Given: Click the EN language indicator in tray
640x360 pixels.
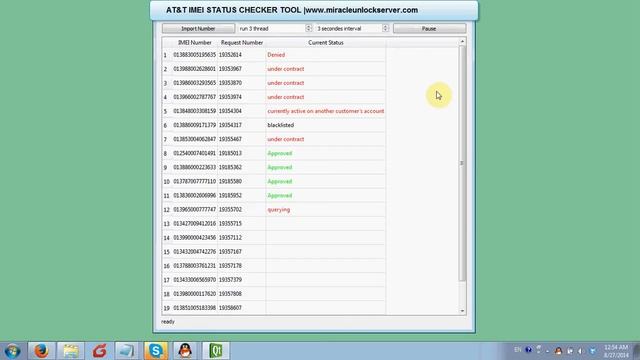Looking at the screenshot, I should pos(518,350).
